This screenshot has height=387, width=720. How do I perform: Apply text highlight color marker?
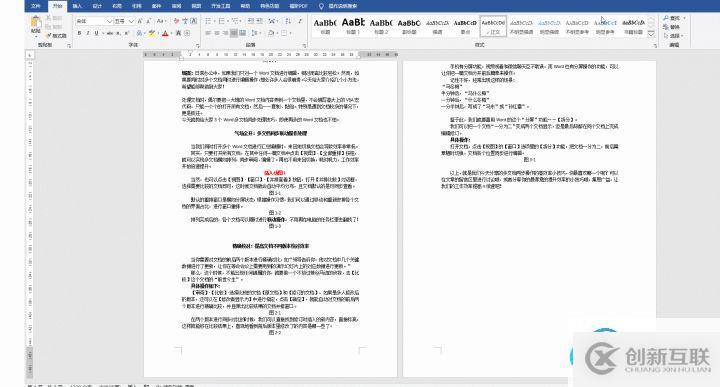coord(152,34)
